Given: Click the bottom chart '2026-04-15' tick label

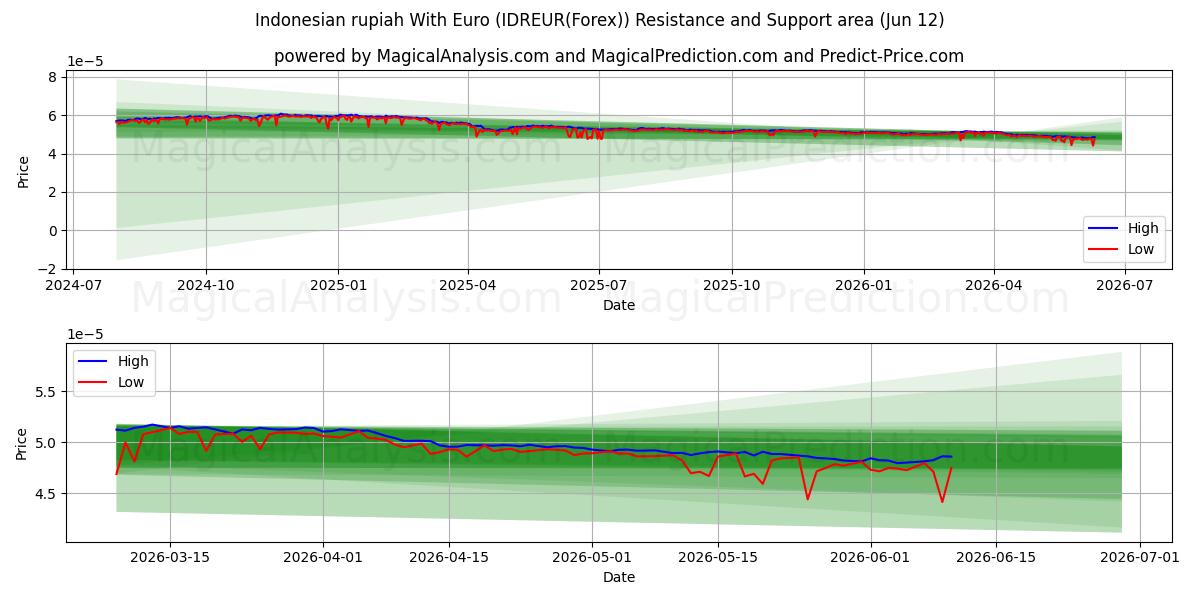Looking at the screenshot, I should (451, 558).
